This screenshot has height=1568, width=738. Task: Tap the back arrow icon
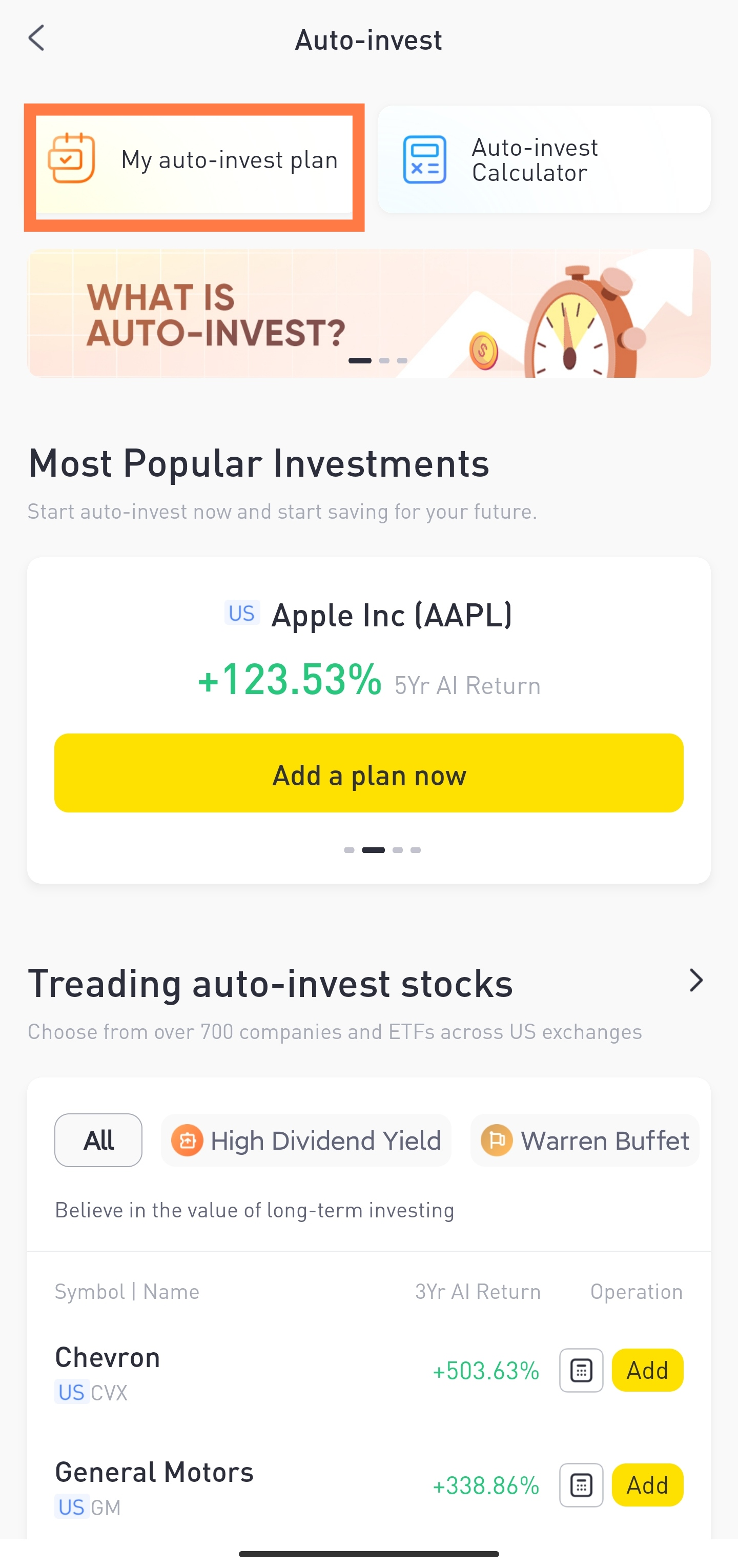(37, 38)
